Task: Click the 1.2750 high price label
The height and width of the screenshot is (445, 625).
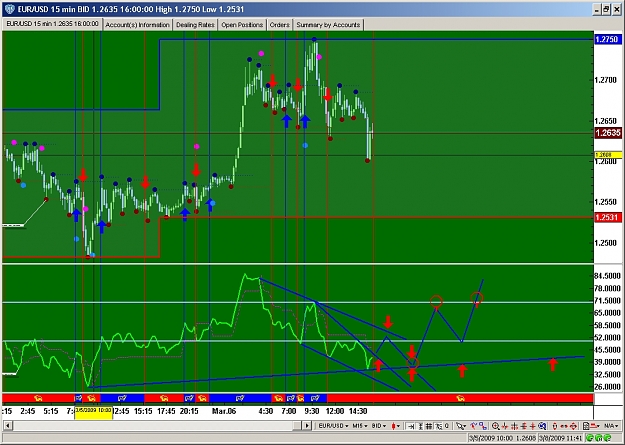Action: tap(608, 39)
